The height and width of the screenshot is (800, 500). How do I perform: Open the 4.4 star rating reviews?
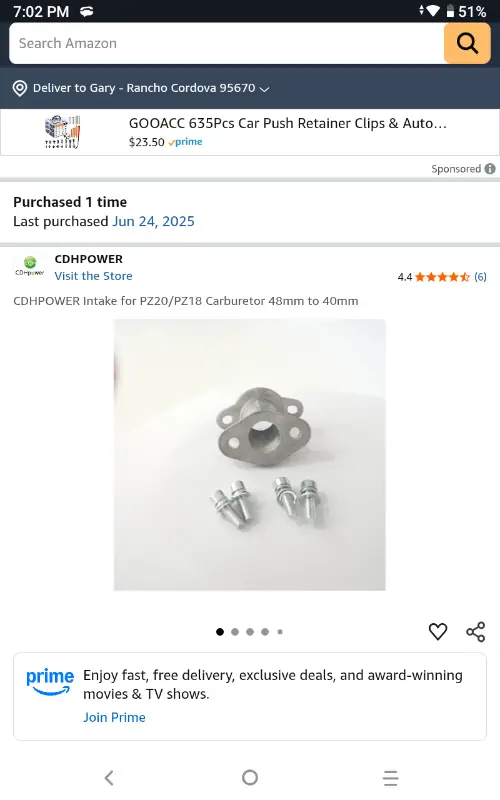pos(442,277)
